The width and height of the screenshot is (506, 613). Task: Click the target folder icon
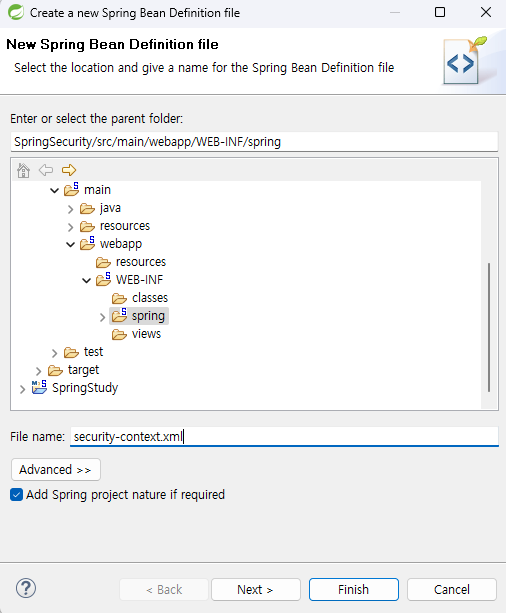pyautogui.click(x=55, y=371)
